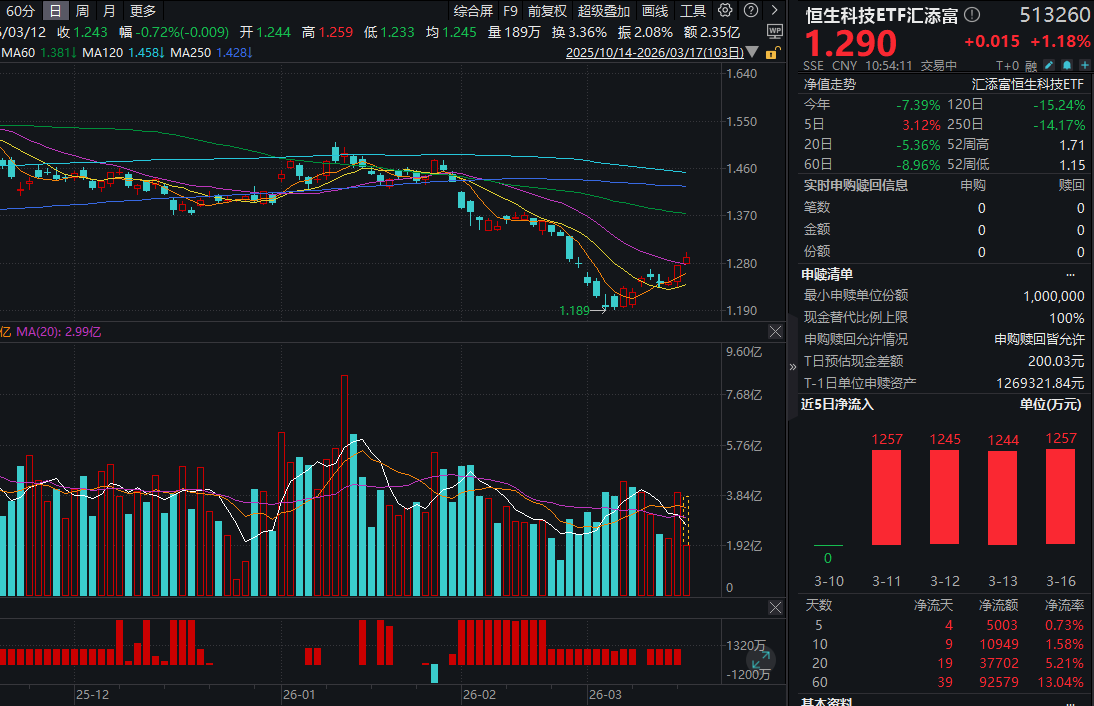Image resolution: width=1094 pixels, height=706 pixels.
Task: Open chart settings gear icon
Action: point(725,11)
